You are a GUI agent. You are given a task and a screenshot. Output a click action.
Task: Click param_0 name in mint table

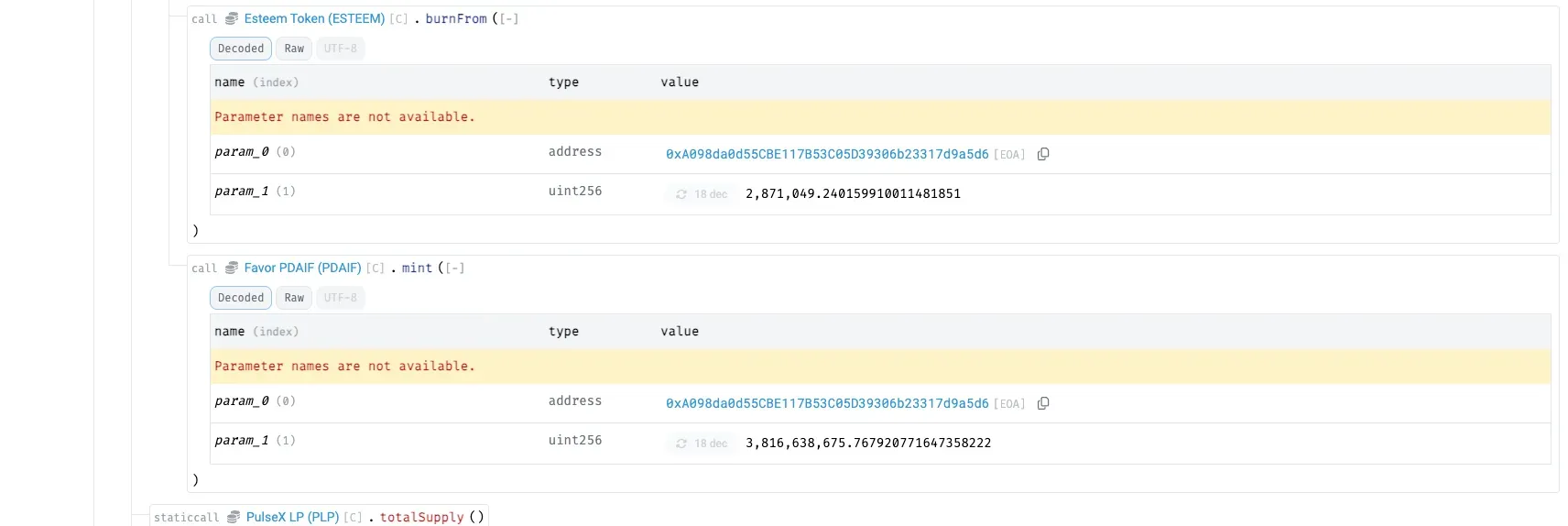coord(242,400)
